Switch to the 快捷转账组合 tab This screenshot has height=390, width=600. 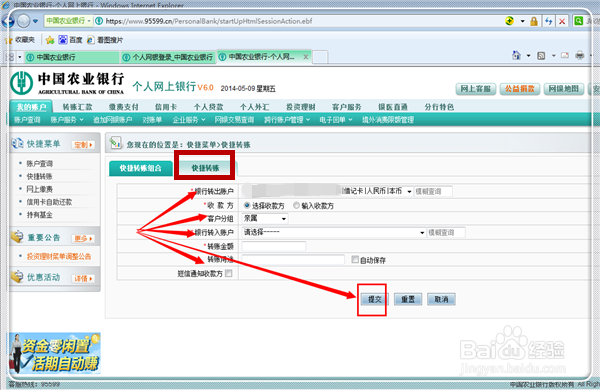click(x=140, y=168)
